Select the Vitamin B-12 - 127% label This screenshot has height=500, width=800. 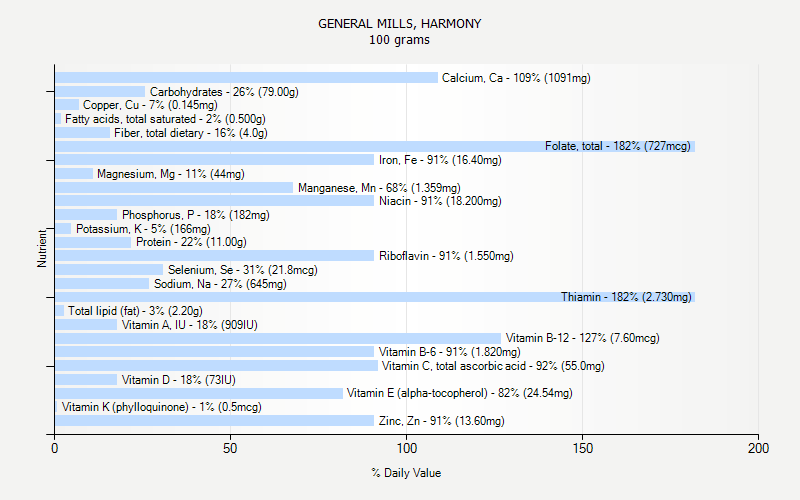pyautogui.click(x=583, y=338)
